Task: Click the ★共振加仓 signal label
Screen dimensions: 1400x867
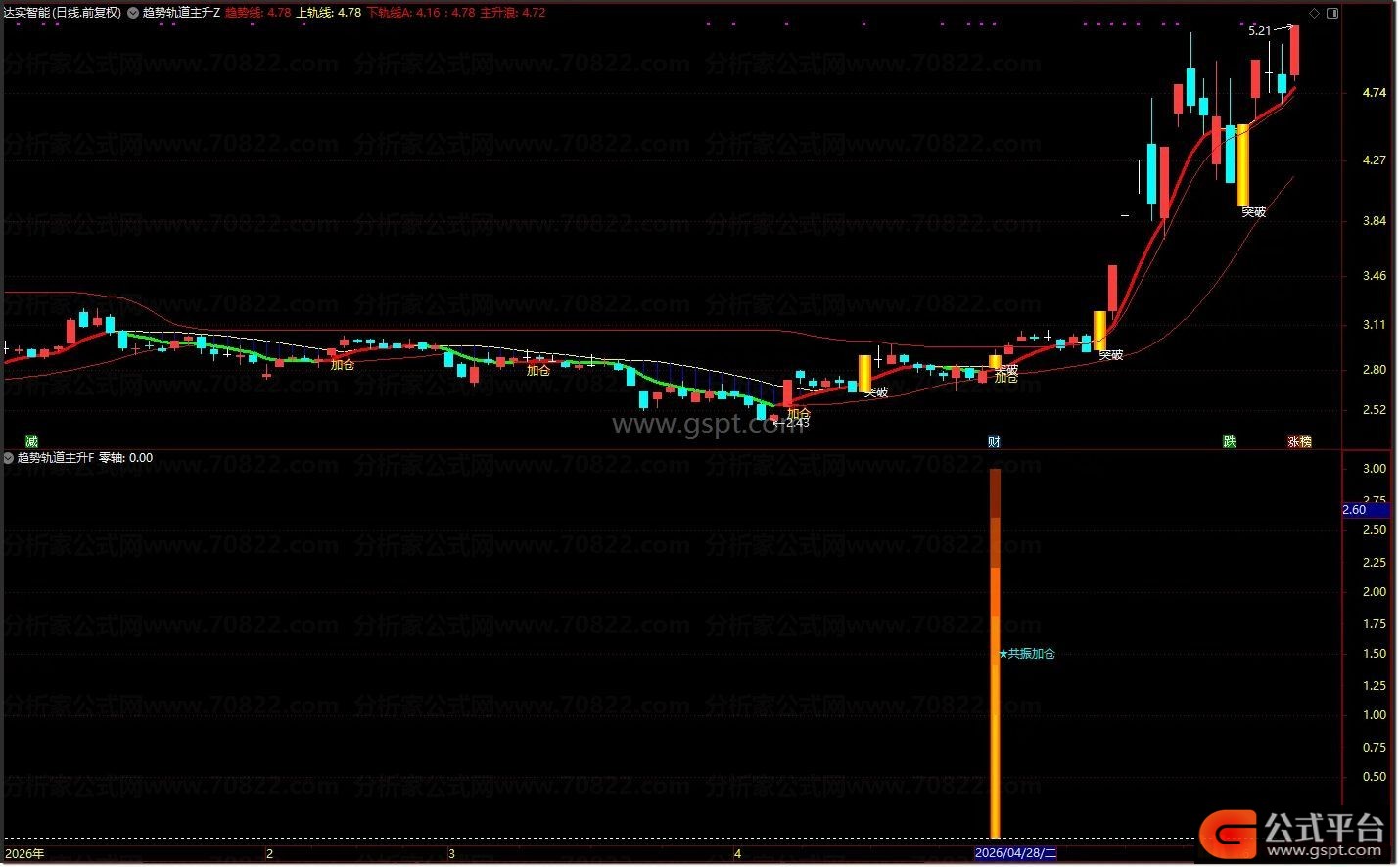Action: click(x=1027, y=653)
